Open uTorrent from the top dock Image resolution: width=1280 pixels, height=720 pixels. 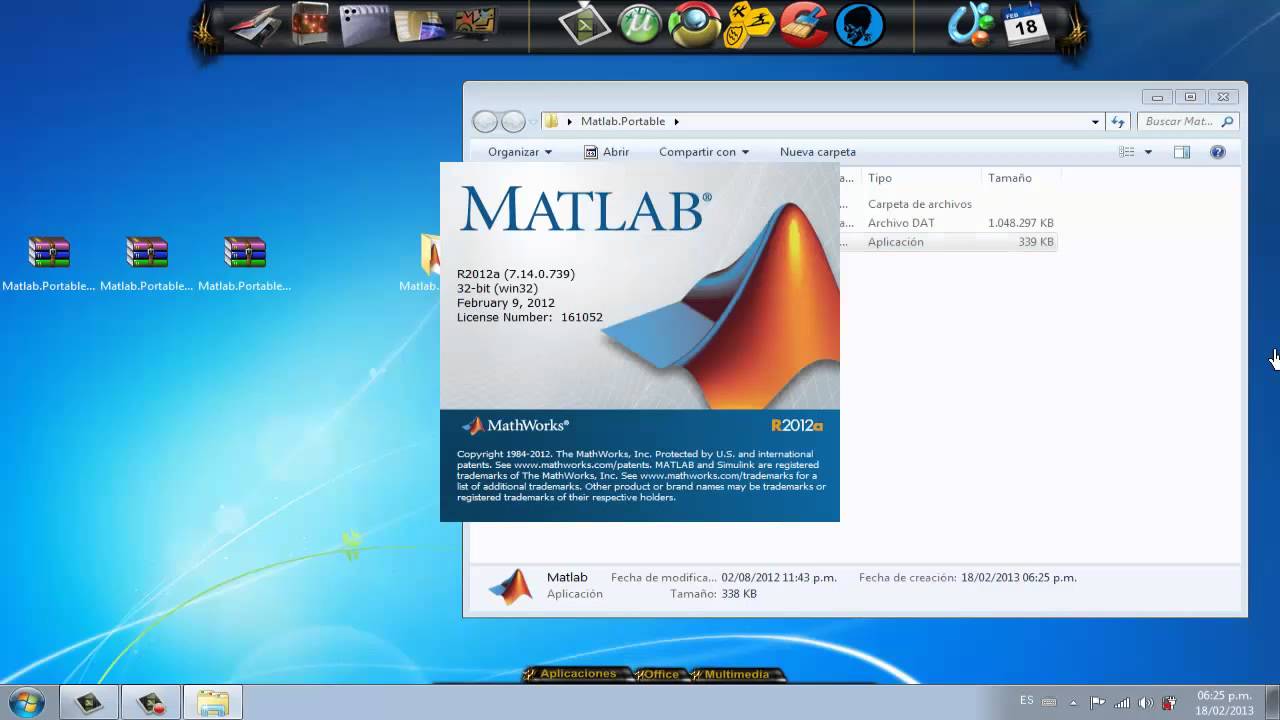coord(641,24)
